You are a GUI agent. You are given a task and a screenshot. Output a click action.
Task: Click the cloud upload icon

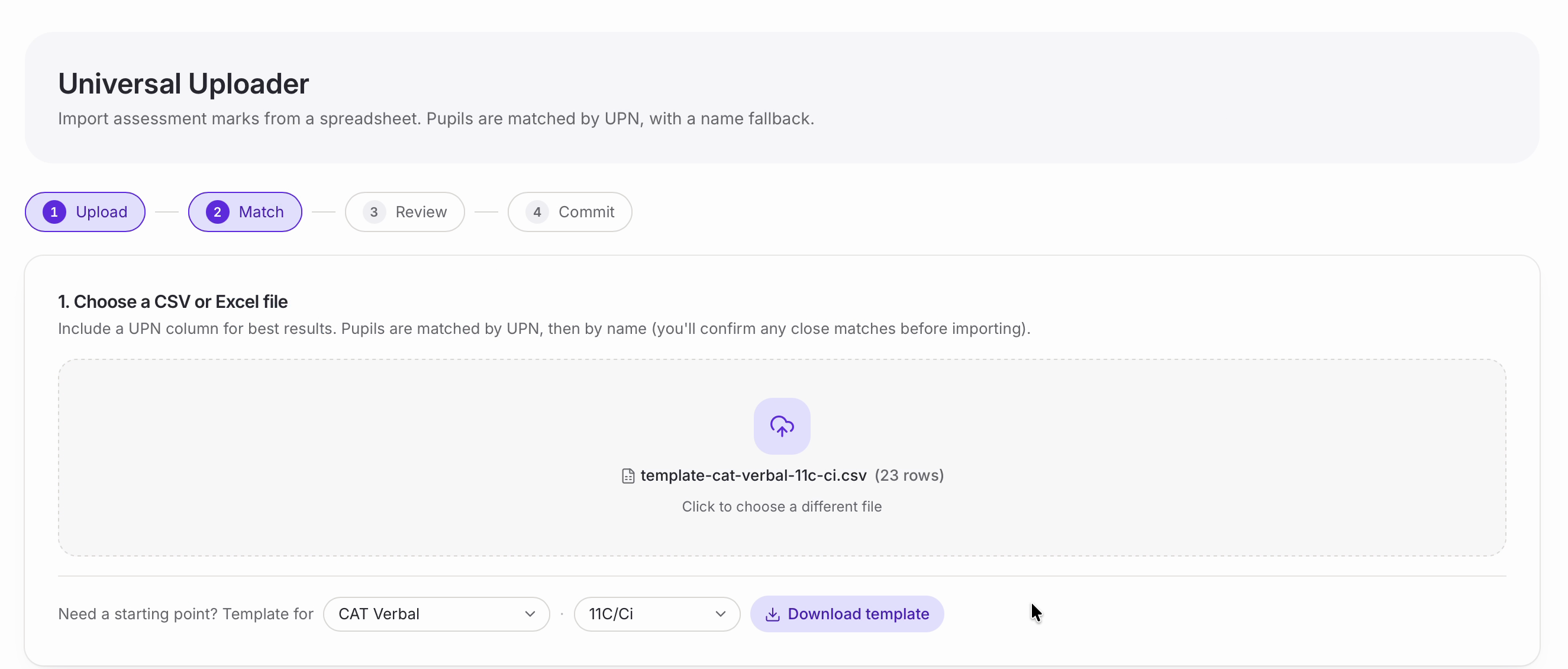point(782,426)
